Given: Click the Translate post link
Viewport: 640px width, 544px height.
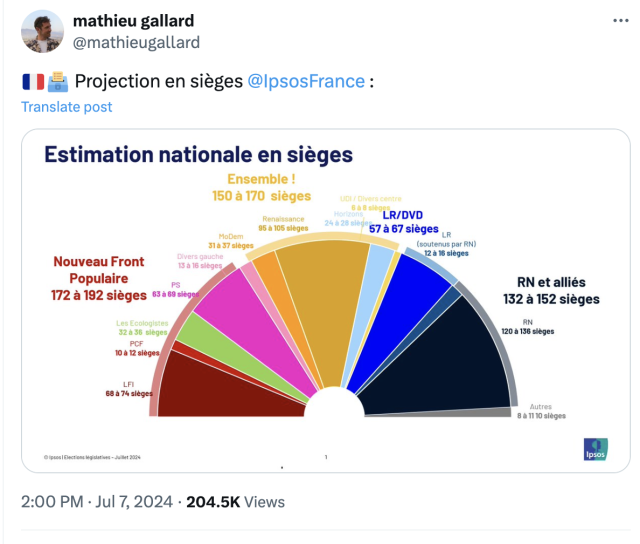Looking at the screenshot, I should (67, 107).
